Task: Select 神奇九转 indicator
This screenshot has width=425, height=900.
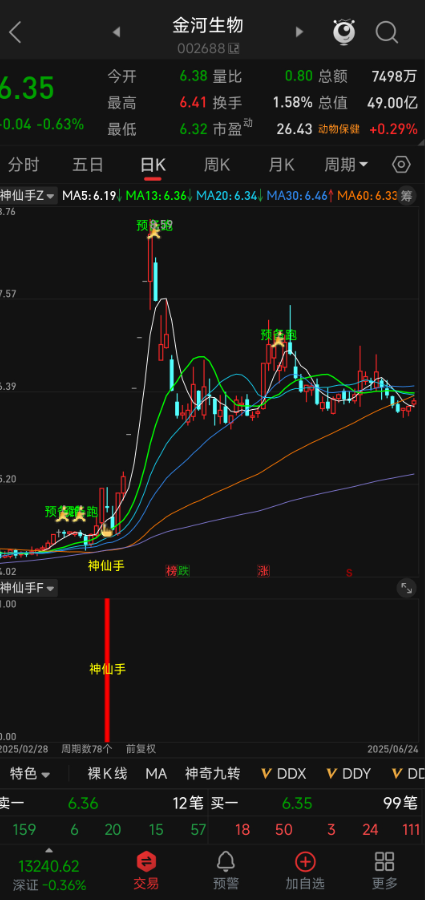Action: (212, 774)
